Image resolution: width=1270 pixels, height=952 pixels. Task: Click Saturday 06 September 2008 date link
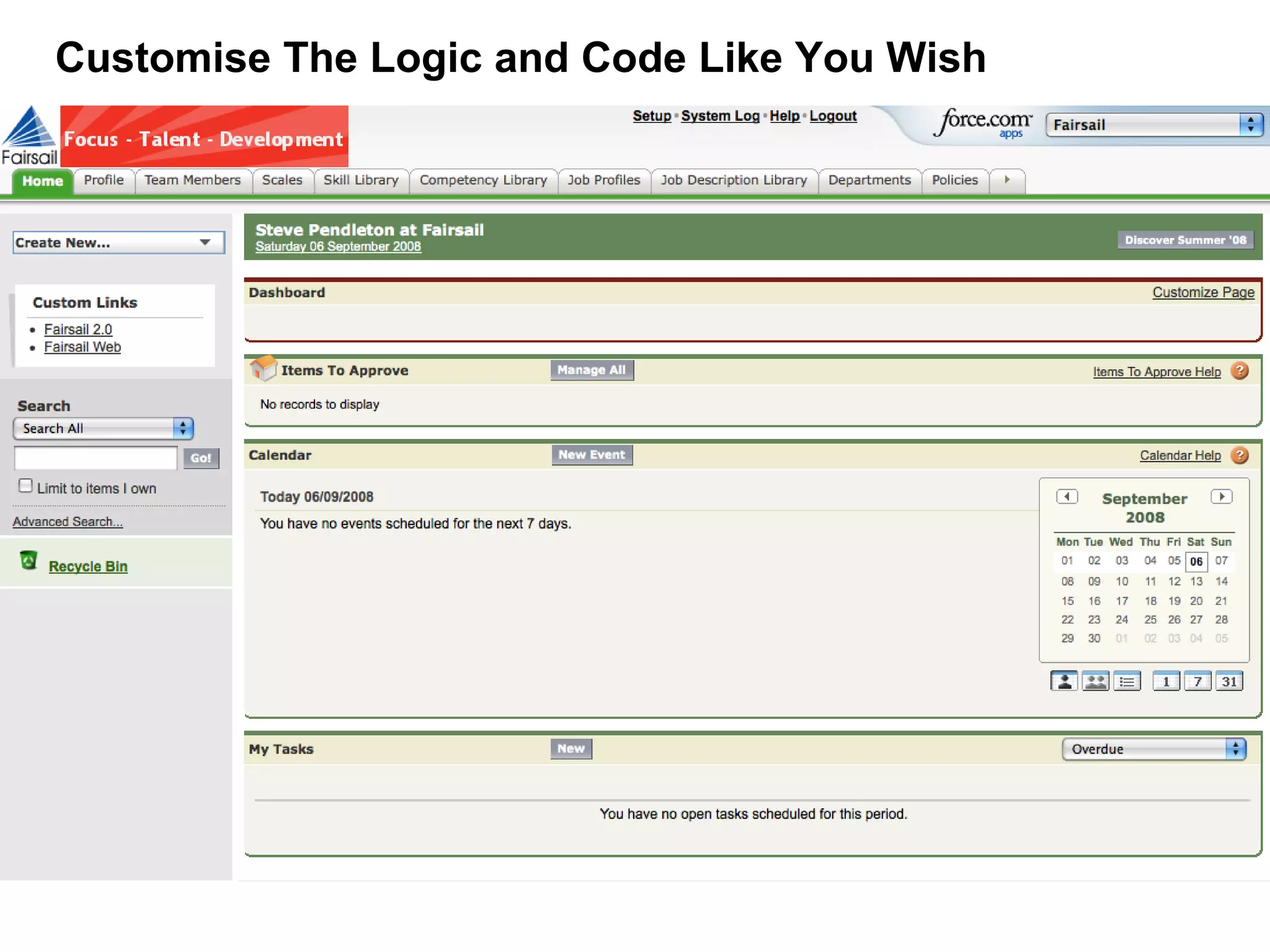click(x=338, y=247)
